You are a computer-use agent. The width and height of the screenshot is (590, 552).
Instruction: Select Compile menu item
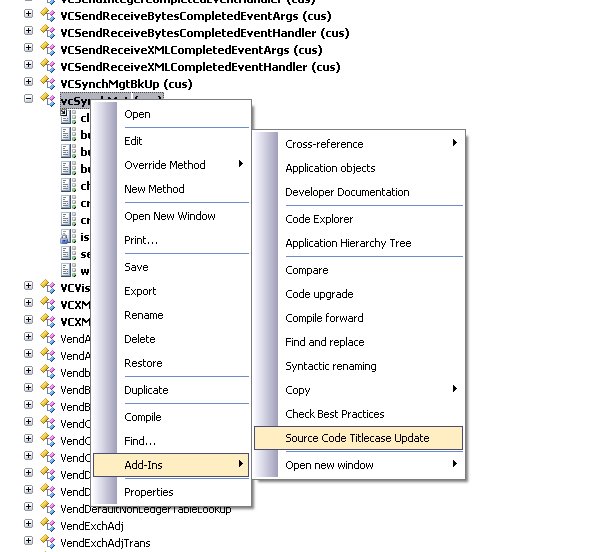pos(171,417)
